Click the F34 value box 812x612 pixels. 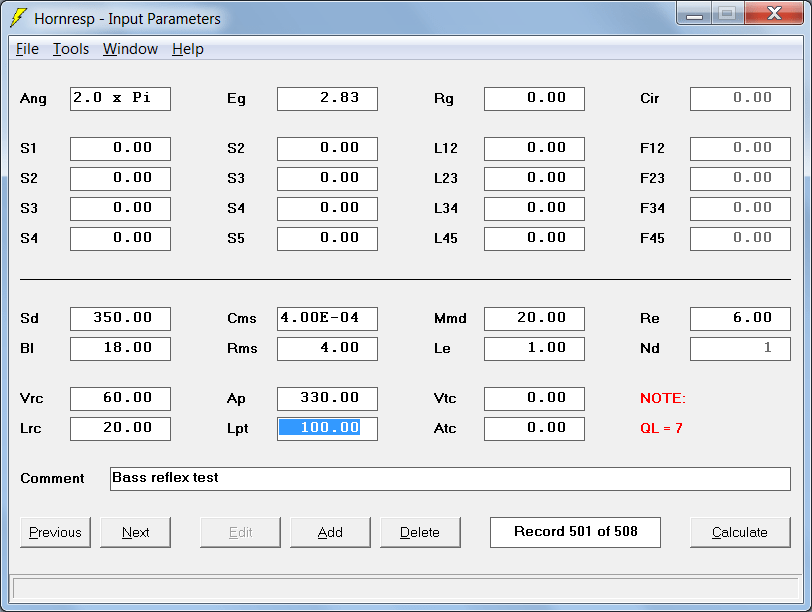741,209
